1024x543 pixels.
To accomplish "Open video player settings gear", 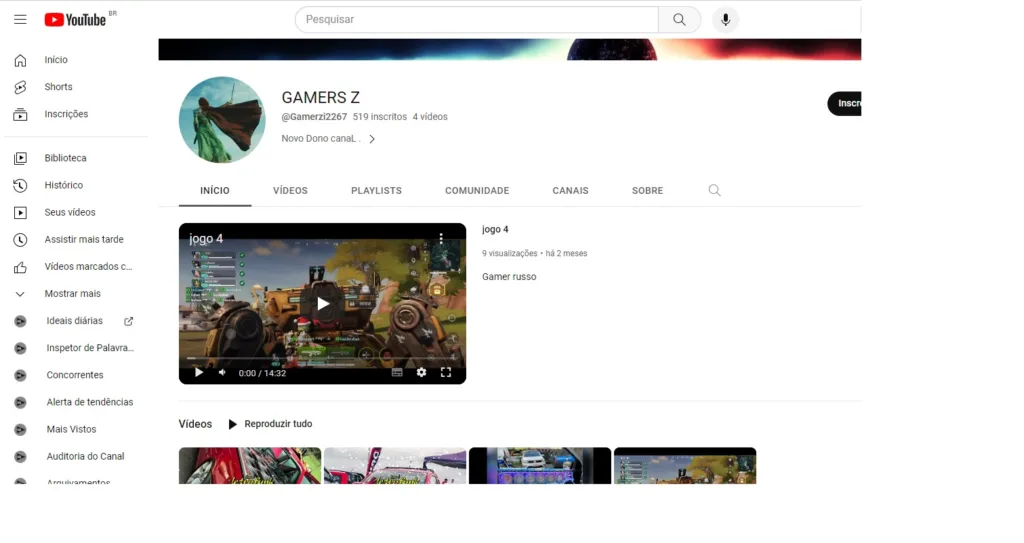I will 421,372.
